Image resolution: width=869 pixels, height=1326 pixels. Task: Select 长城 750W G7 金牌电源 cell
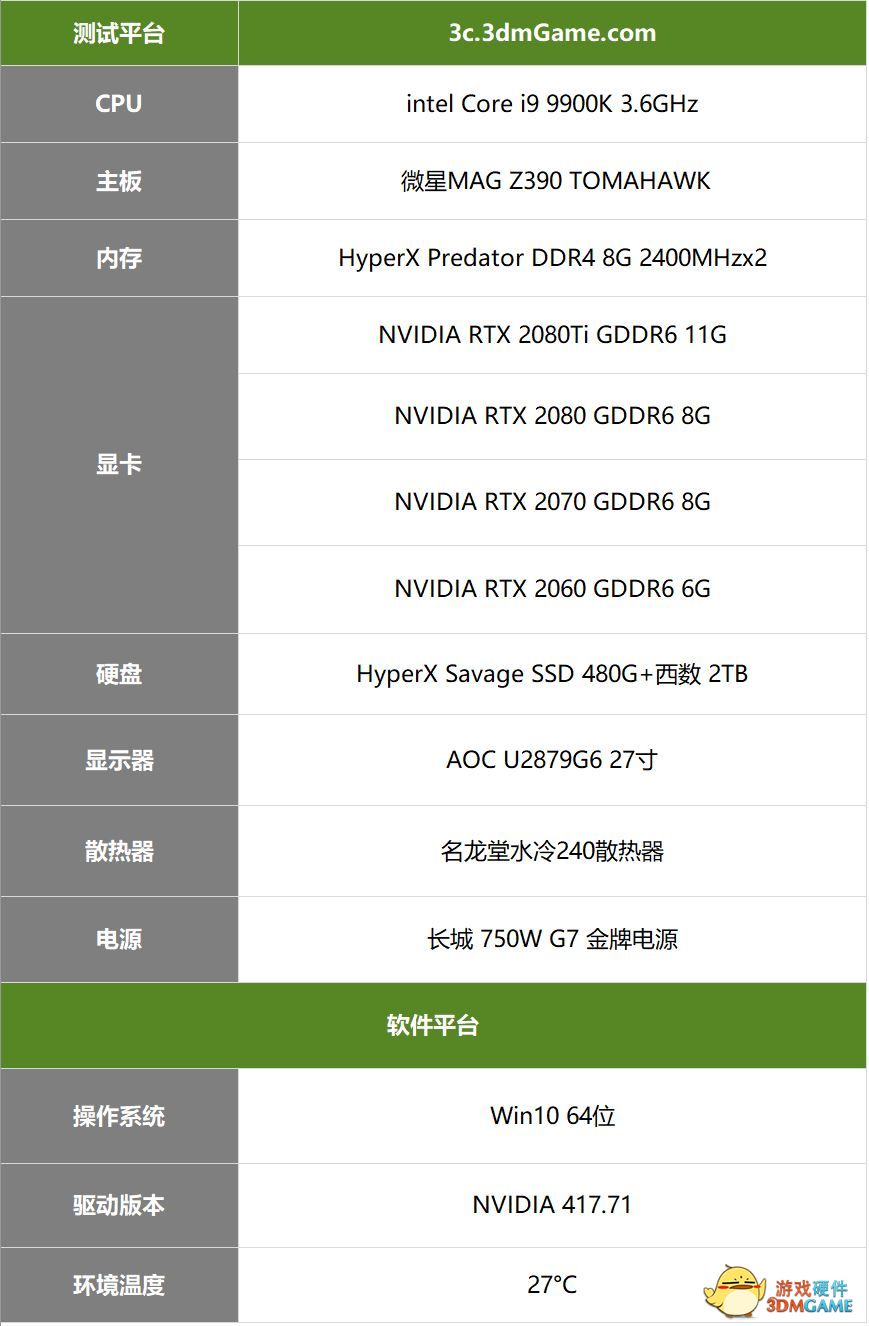click(552, 939)
